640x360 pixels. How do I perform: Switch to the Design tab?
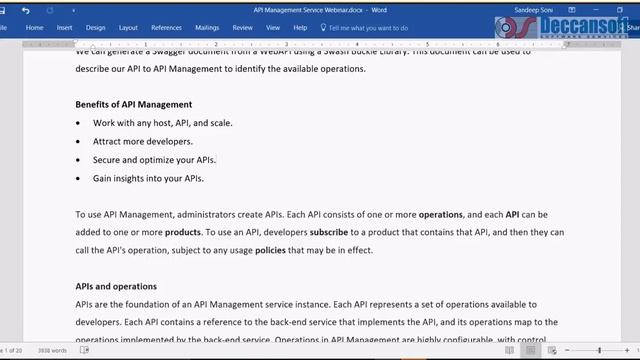coord(96,28)
